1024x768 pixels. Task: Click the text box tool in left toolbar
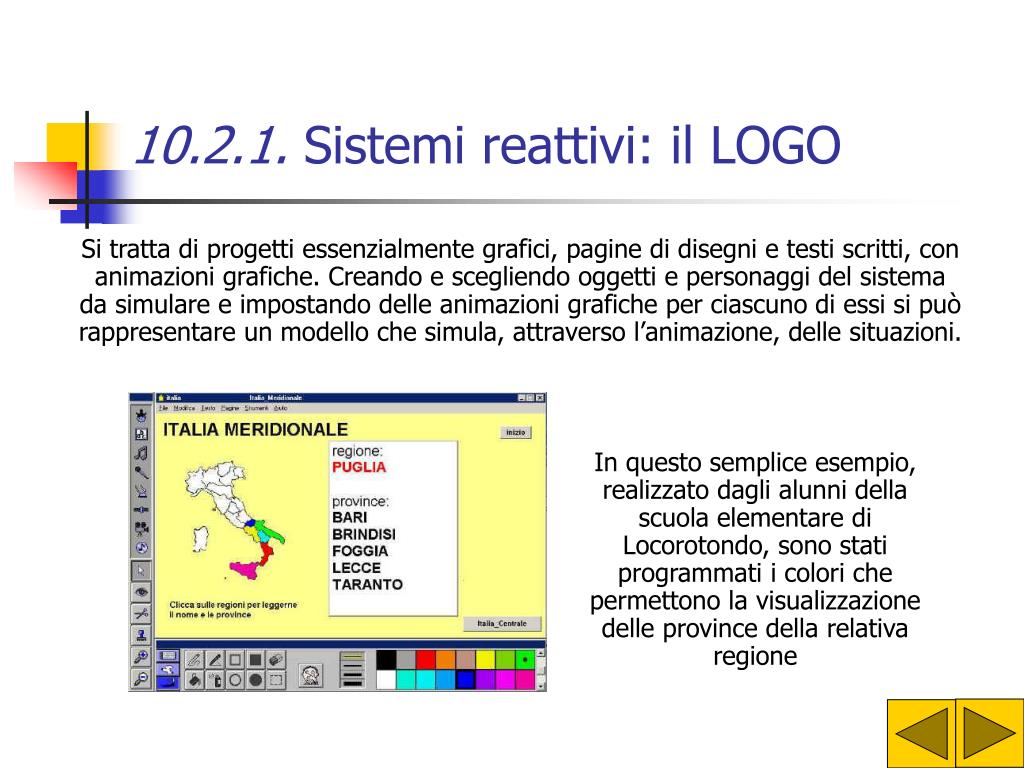pos(141,434)
